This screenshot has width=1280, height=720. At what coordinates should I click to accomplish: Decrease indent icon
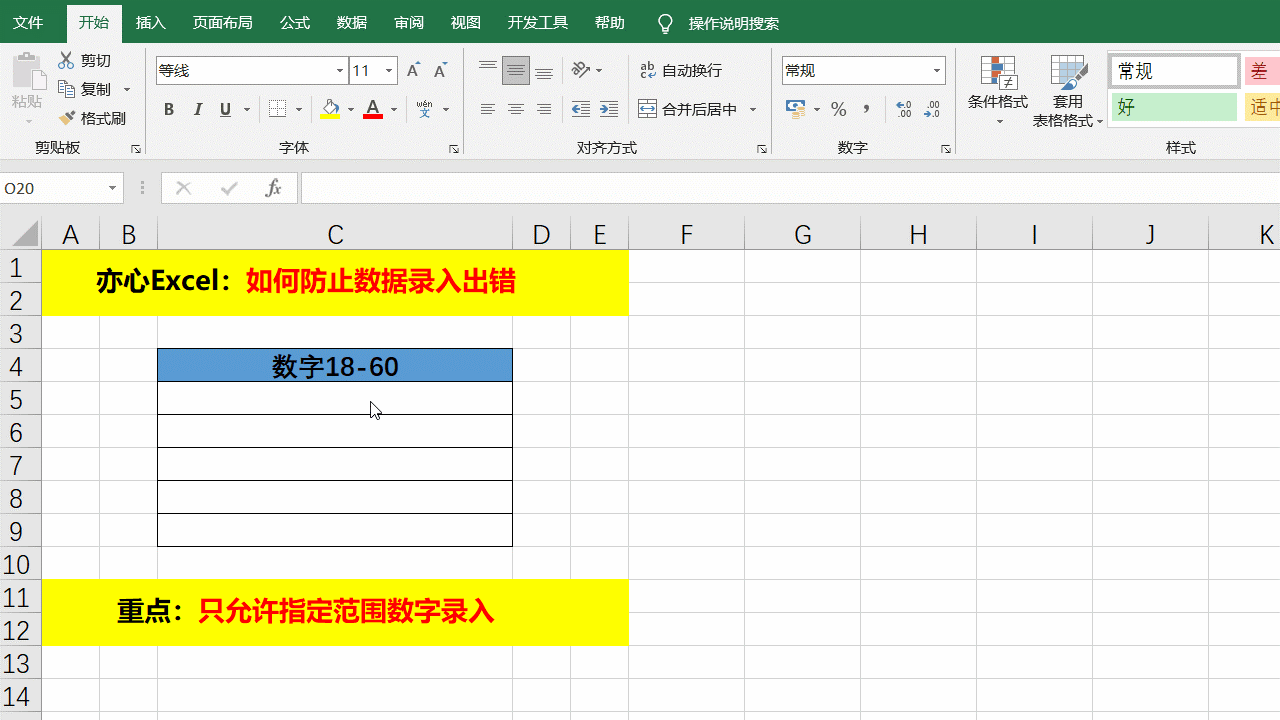[581, 109]
